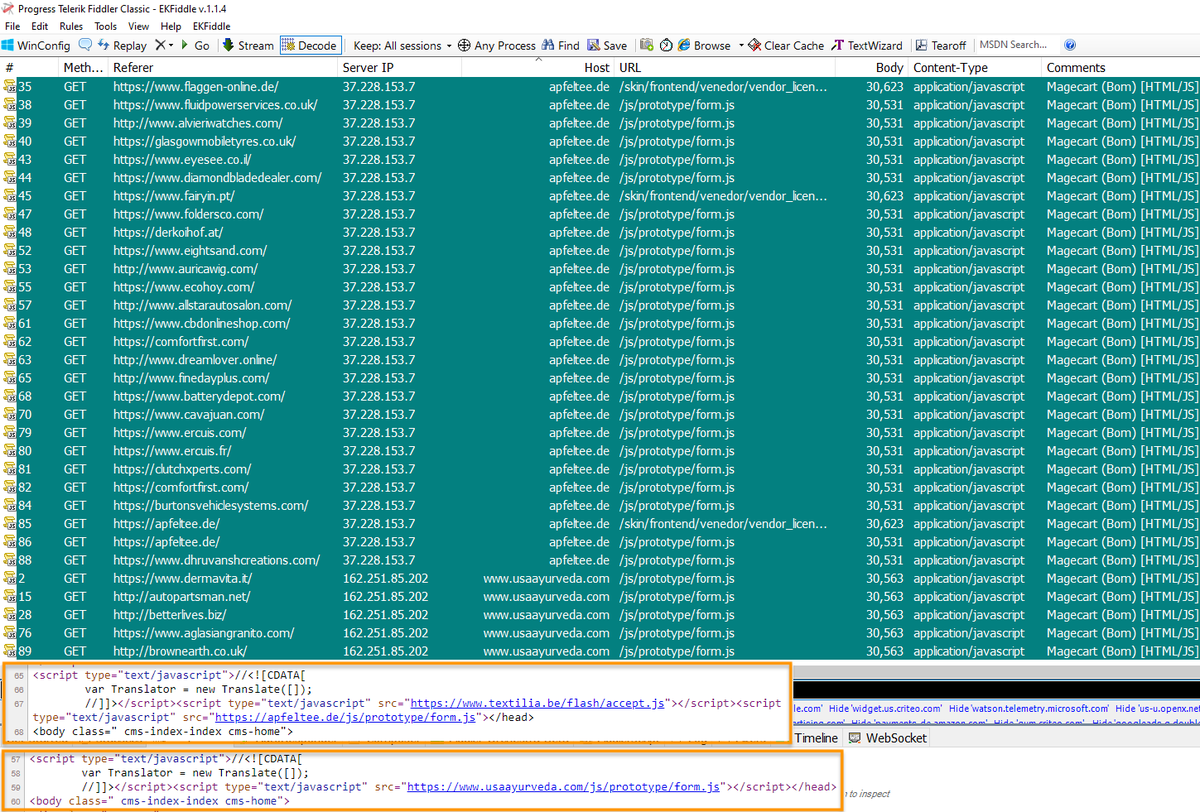Click Hide 'watson.telemetry.microsoft.com' link
Image resolution: width=1200 pixels, height=812 pixels.
[1028, 708]
